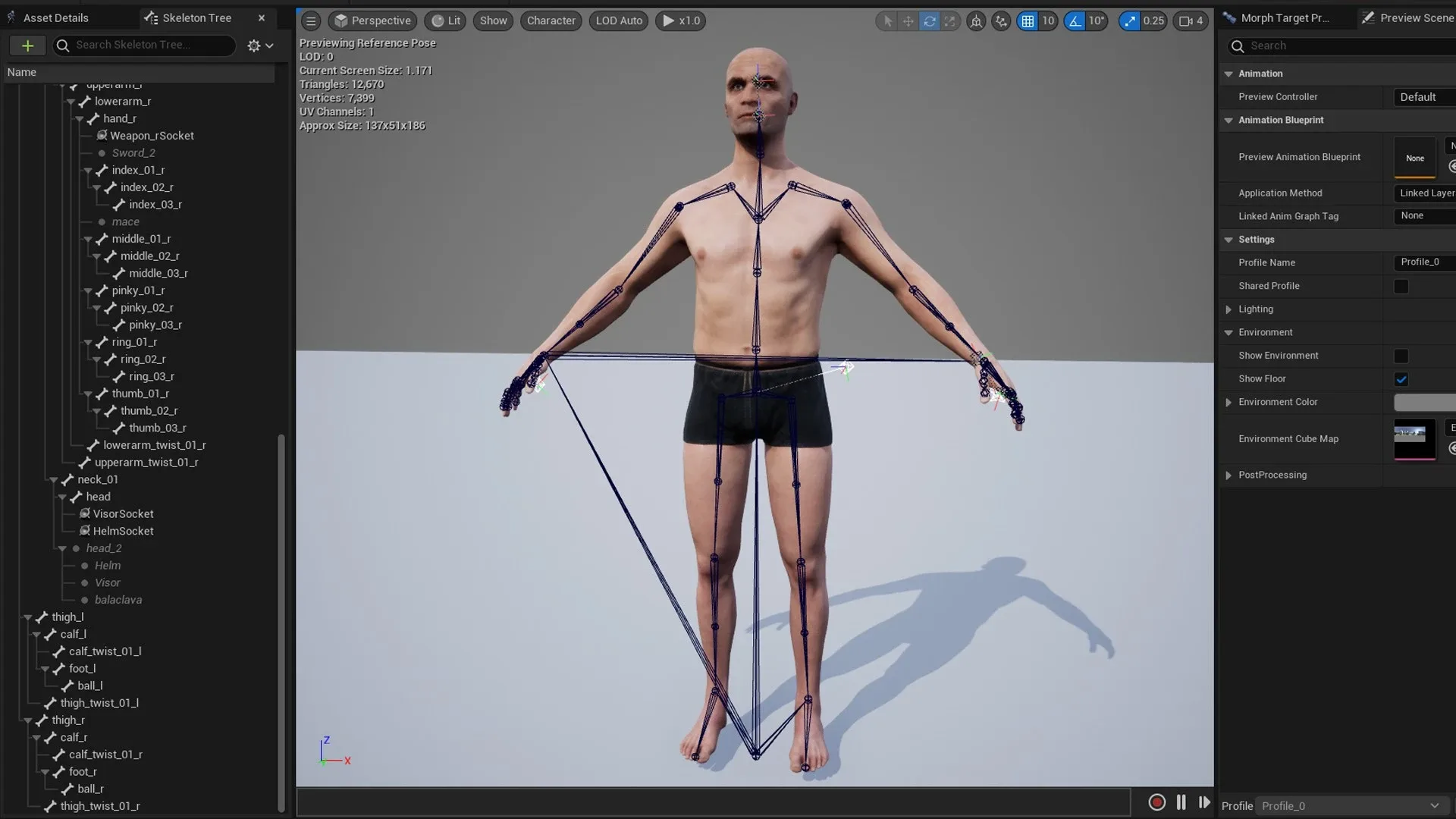1456x819 pixels.
Task: Open the Lit view mode menu
Action: point(446,21)
